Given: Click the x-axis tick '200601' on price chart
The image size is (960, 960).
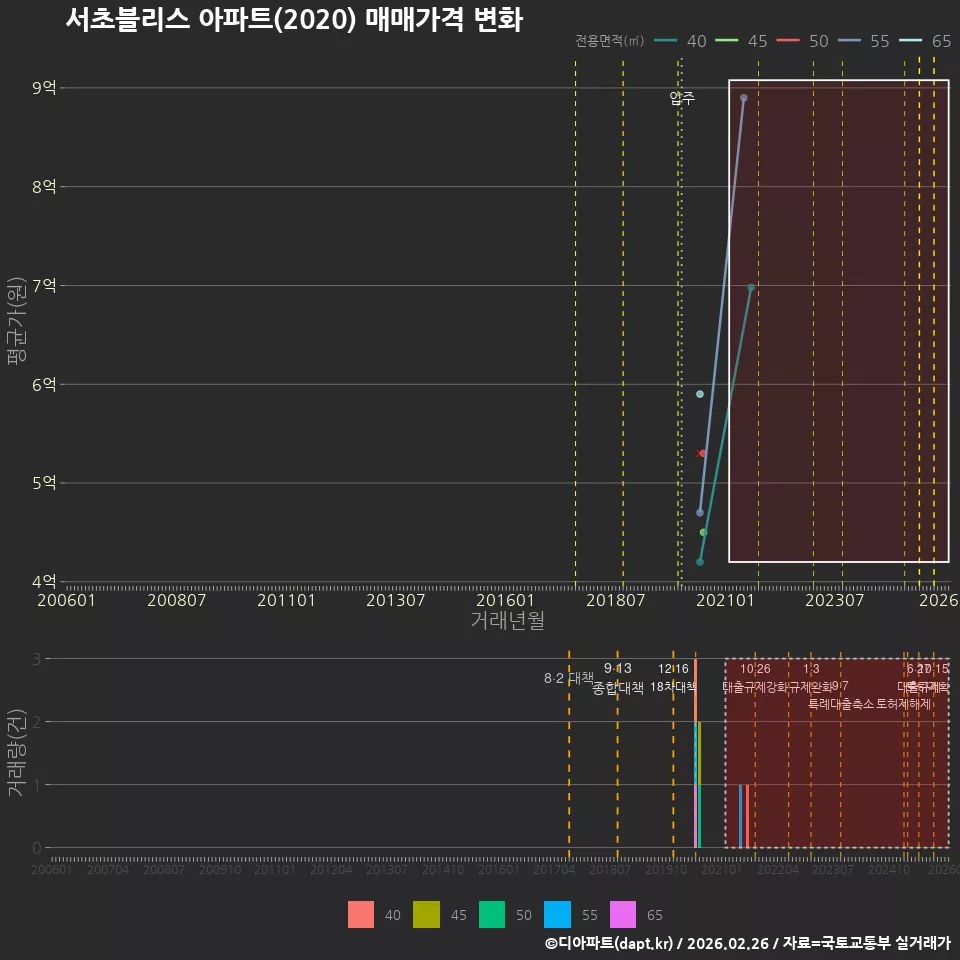Looking at the screenshot, I should (x=66, y=600).
